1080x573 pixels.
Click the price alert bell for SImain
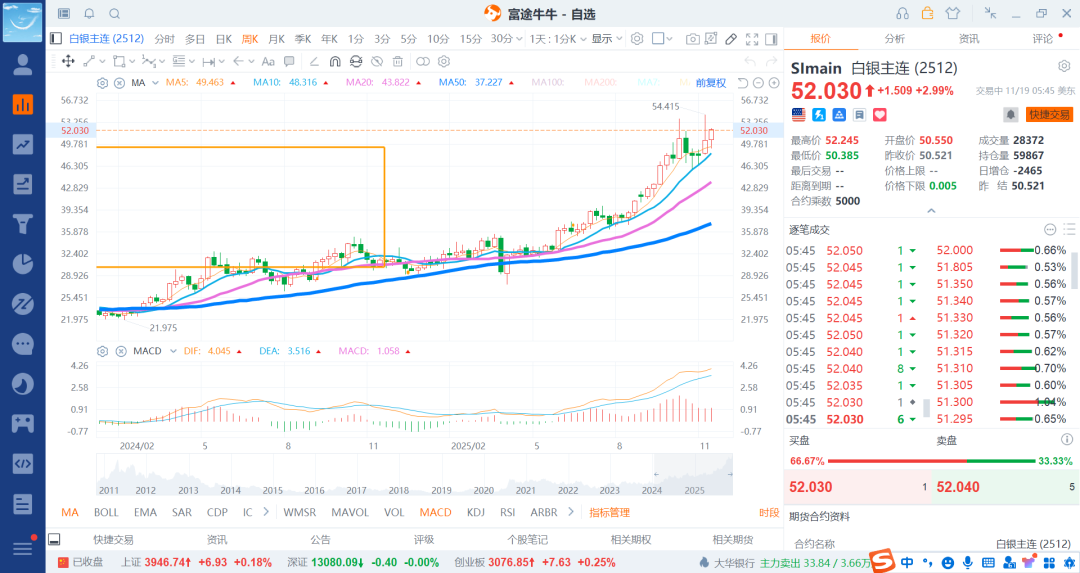coord(1010,114)
